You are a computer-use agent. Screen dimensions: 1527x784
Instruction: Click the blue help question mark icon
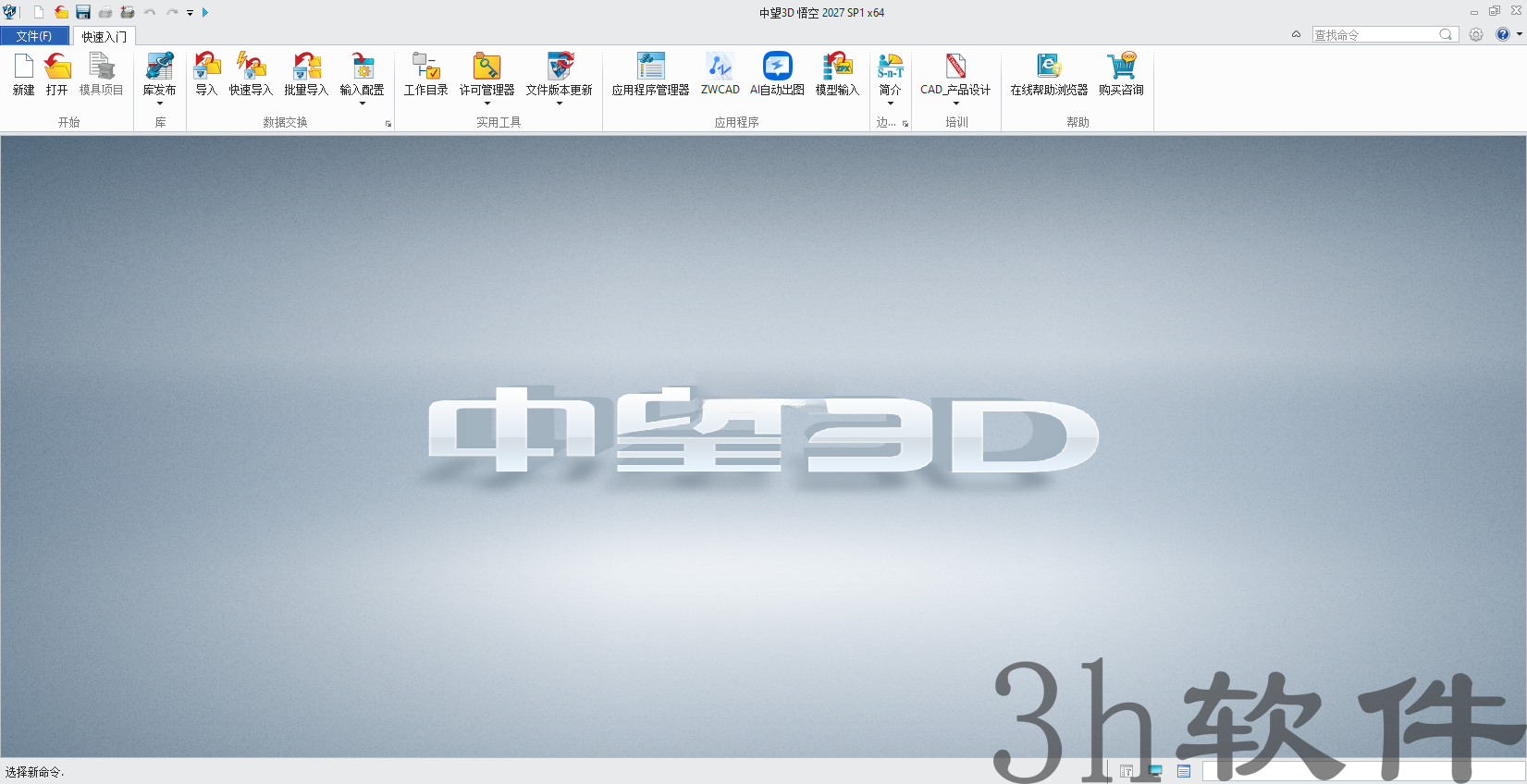(x=1503, y=34)
